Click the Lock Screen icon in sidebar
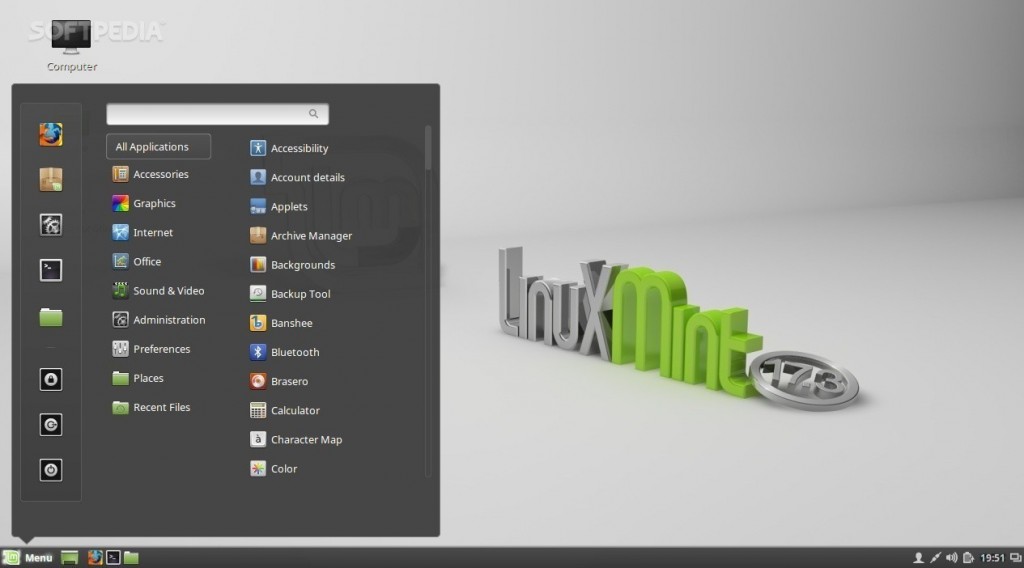Screen dimensions: 1024x568 click(x=51, y=379)
